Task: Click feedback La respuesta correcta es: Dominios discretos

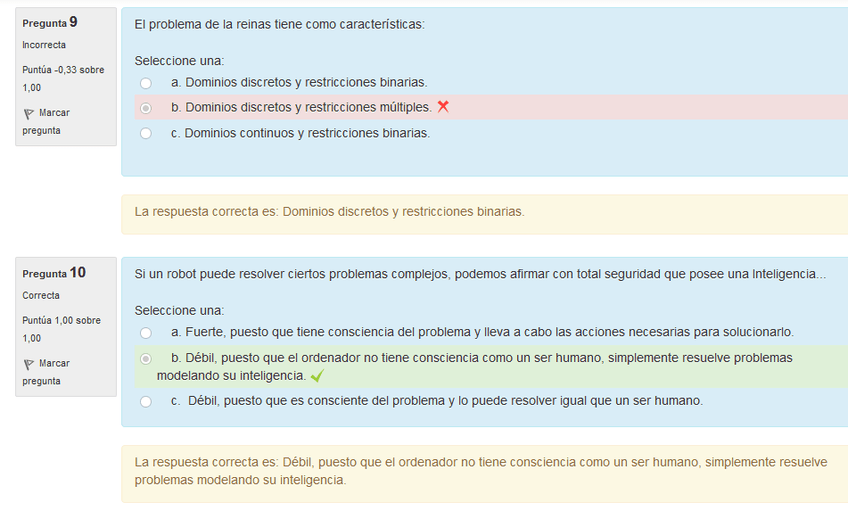Action: click(329, 211)
